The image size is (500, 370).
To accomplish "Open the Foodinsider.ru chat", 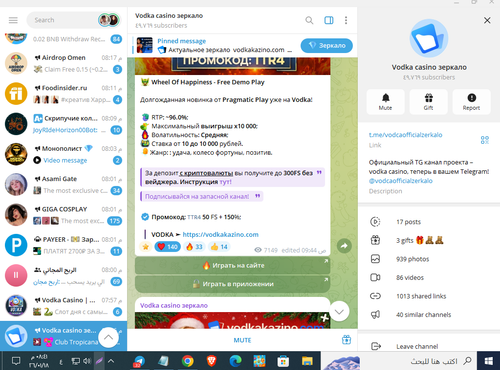I will [63, 94].
